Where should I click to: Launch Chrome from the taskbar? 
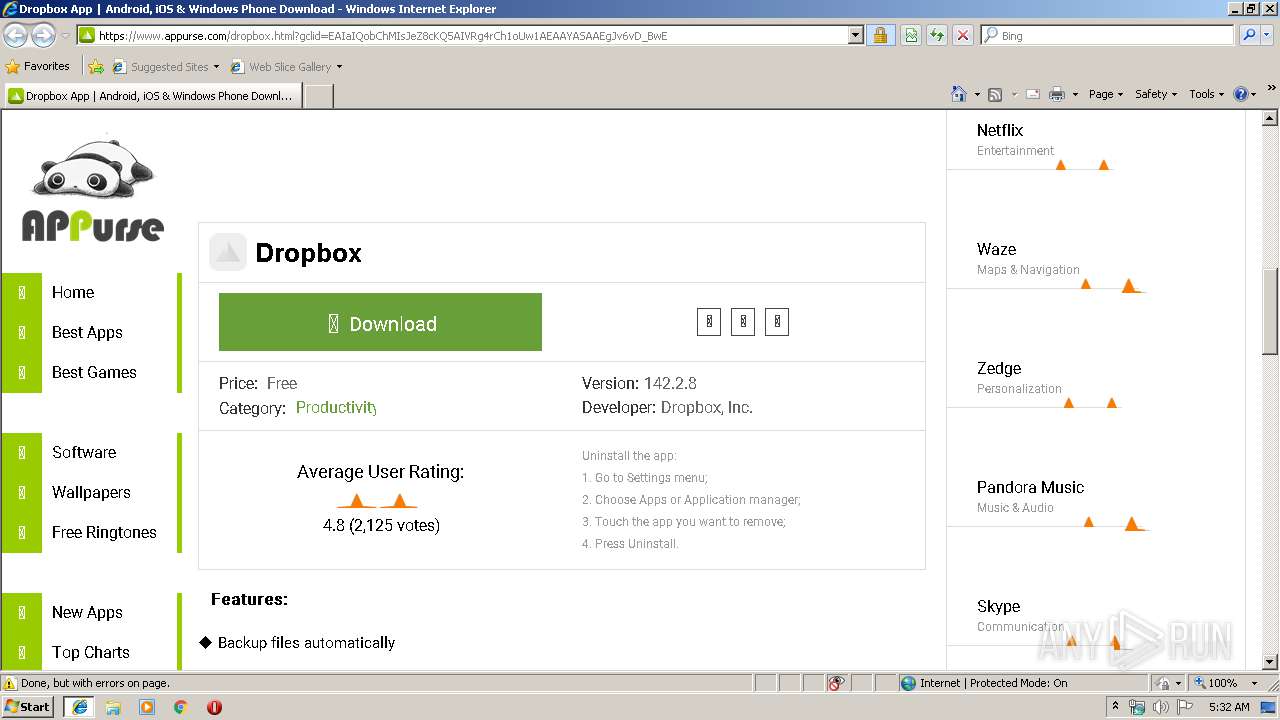click(180, 706)
